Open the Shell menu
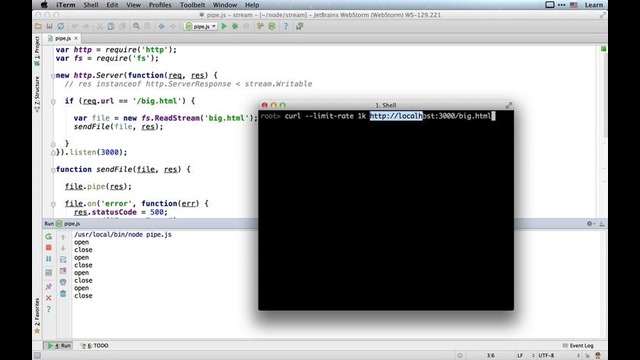This screenshot has height=360, width=640. [x=91, y=5]
